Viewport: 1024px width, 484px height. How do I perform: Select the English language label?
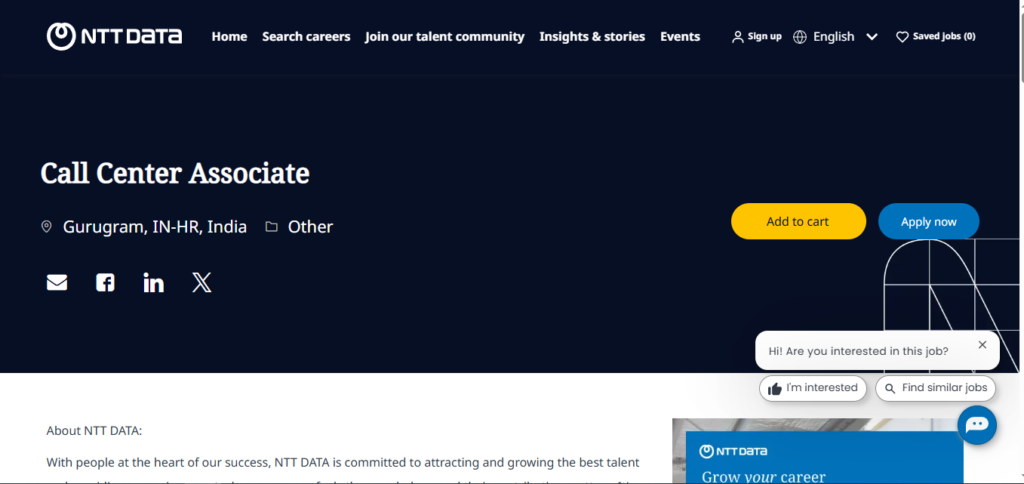[x=833, y=37]
